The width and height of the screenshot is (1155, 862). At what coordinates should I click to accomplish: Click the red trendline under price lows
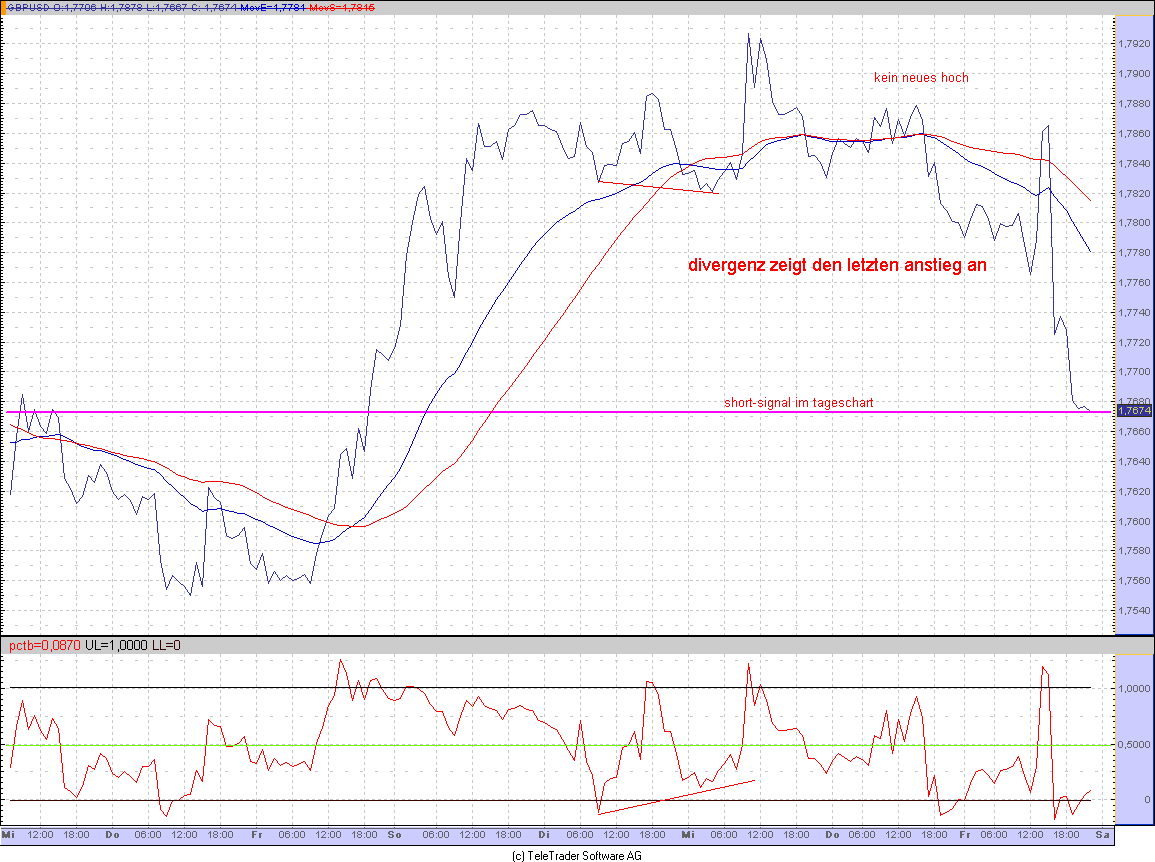[x=658, y=187]
